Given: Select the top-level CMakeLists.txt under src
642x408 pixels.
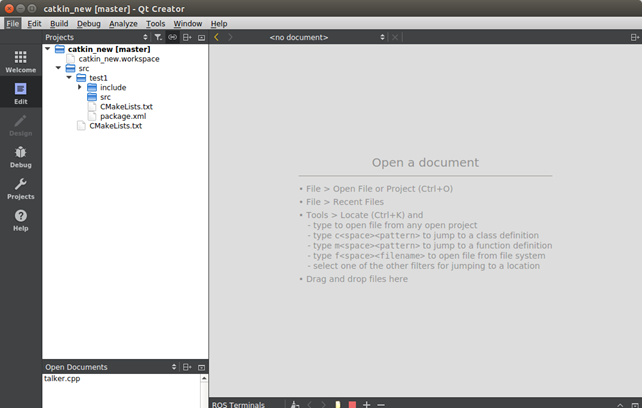Looking at the screenshot, I should click(x=115, y=126).
